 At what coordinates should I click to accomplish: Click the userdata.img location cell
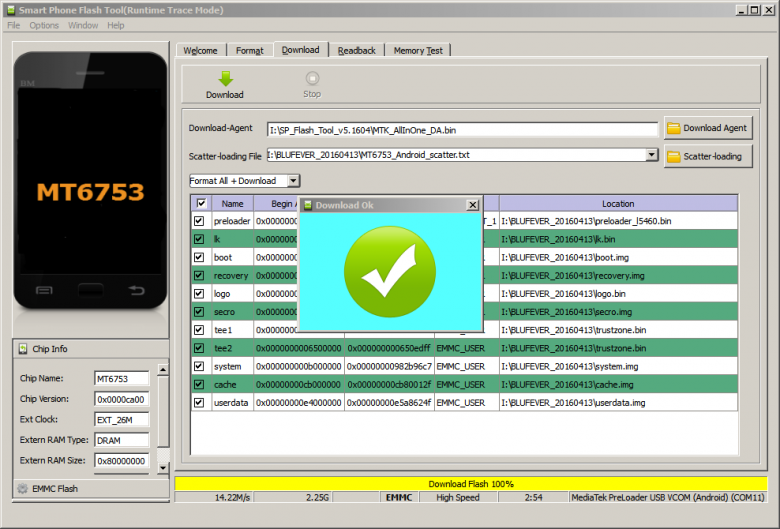pyautogui.click(x=618, y=403)
